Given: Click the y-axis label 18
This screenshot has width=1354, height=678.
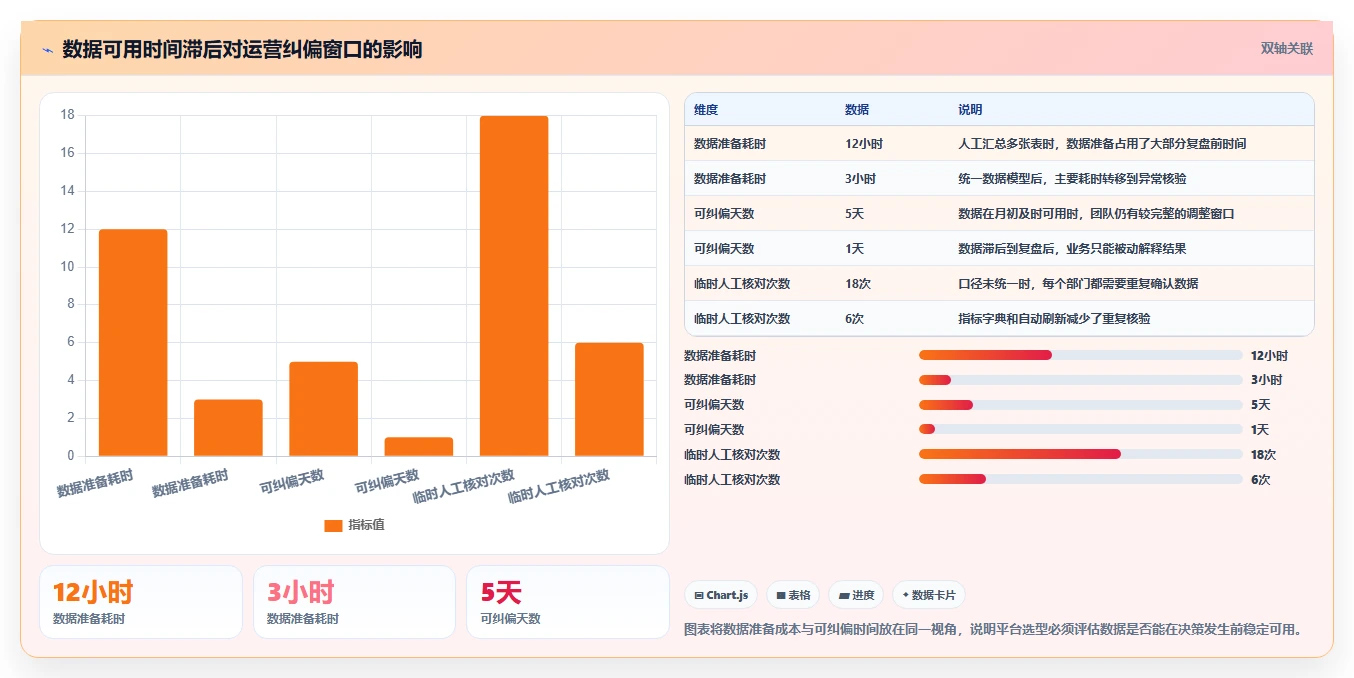Looking at the screenshot, I should 68,115.
